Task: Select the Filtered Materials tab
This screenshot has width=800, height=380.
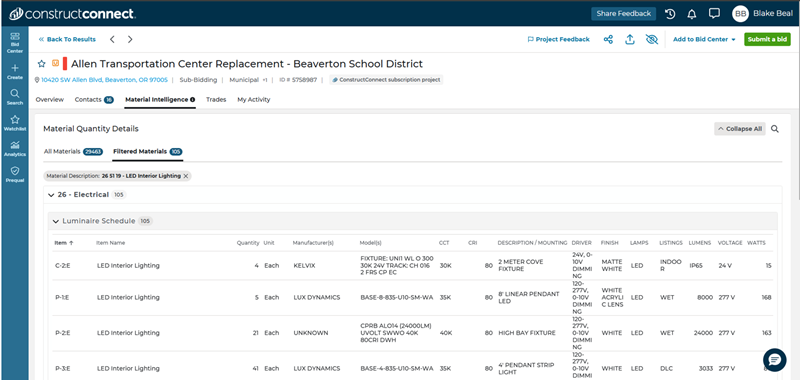Action: pyautogui.click(x=148, y=151)
